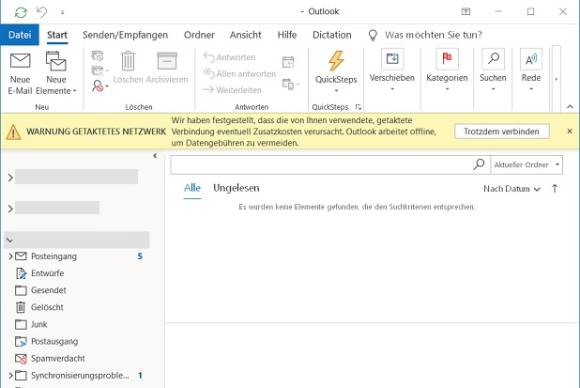Expand the second redacted account group
Screen dimensions: 580x388
tap(10, 209)
